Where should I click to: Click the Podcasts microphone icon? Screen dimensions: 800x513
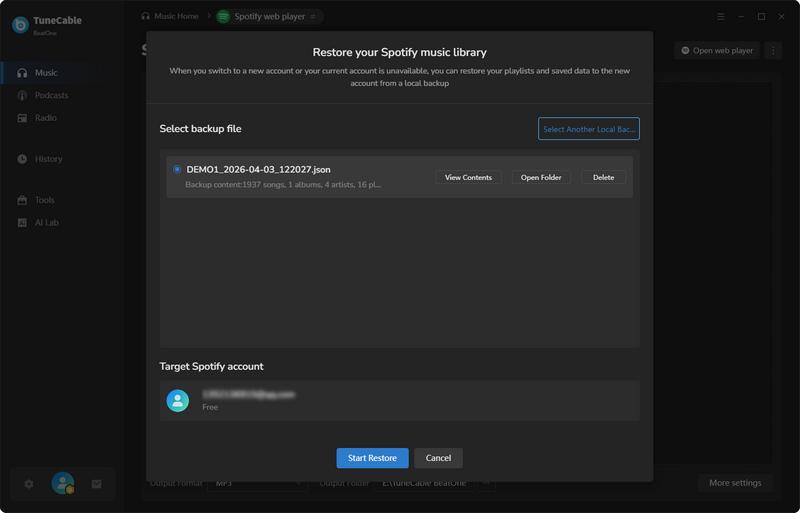(22, 95)
